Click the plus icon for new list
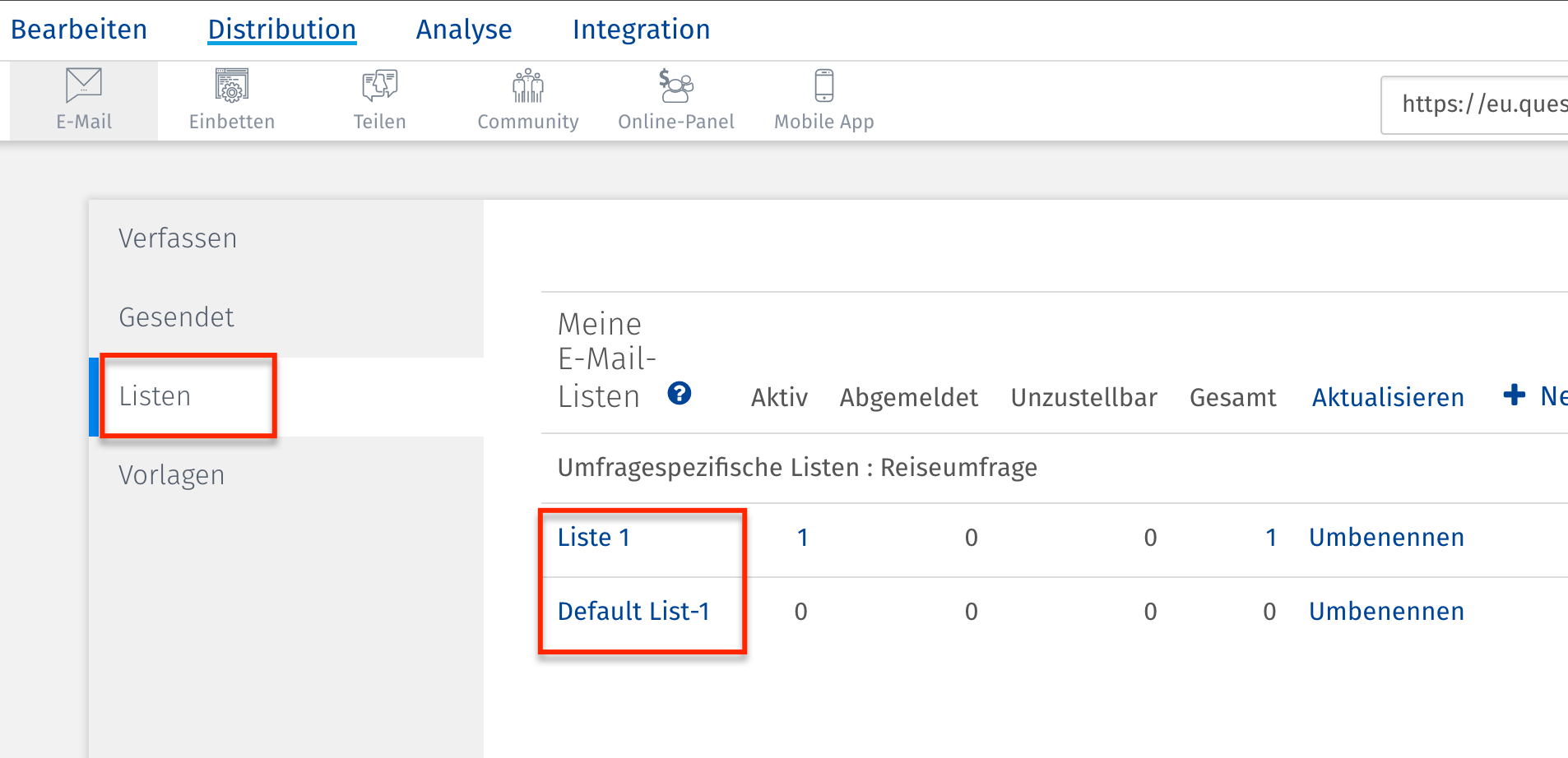 [x=1514, y=395]
